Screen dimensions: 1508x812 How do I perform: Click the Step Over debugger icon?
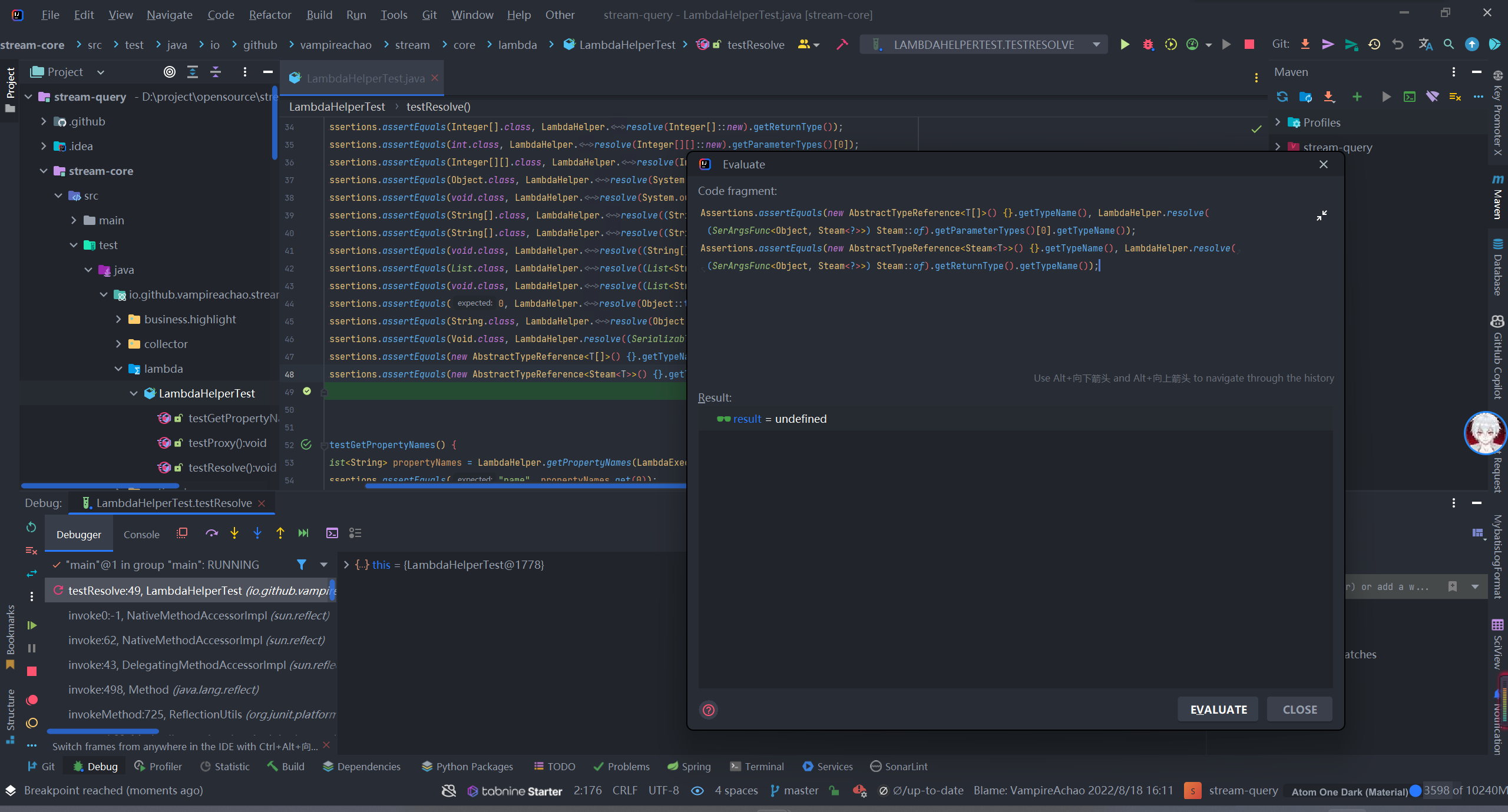211,533
